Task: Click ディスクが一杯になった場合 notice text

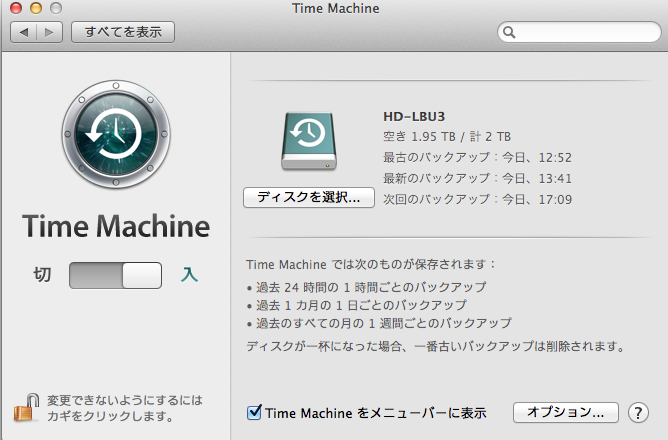Action: (435, 346)
